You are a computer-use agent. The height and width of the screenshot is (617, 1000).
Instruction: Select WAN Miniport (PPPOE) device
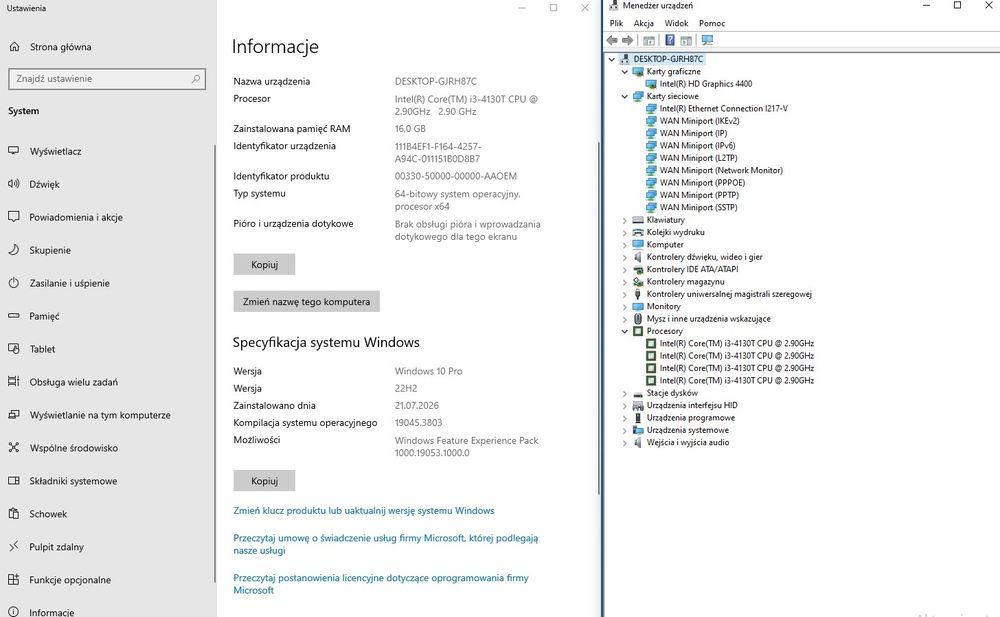[702, 182]
